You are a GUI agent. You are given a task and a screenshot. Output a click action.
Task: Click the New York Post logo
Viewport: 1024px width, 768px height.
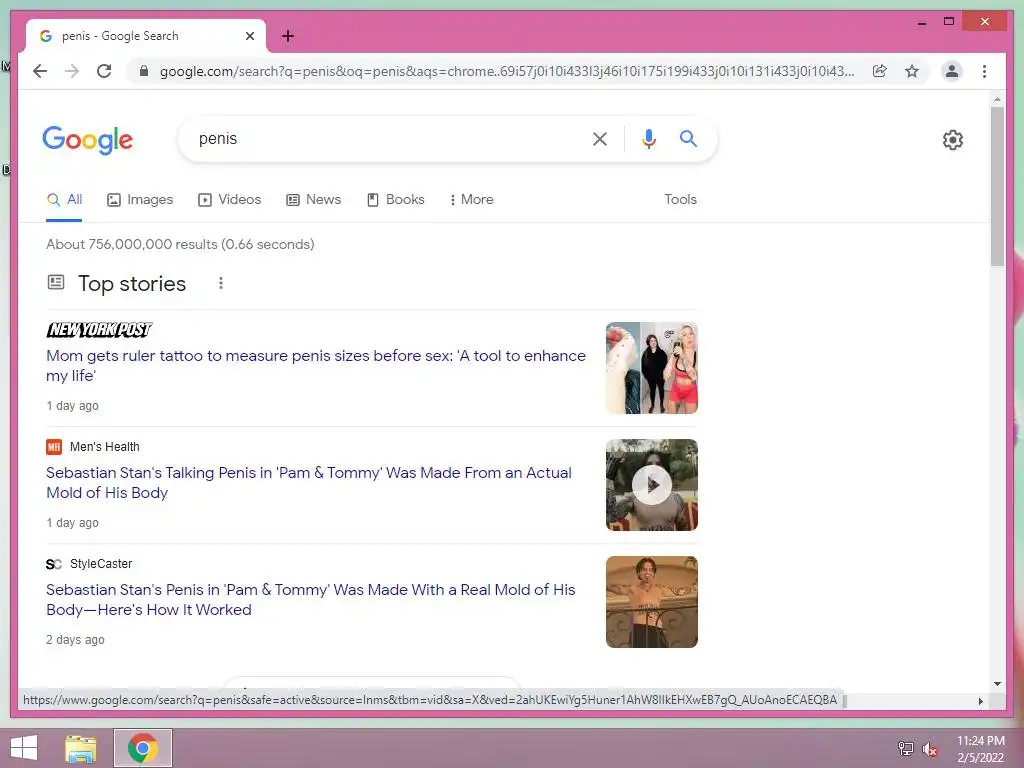click(x=99, y=330)
